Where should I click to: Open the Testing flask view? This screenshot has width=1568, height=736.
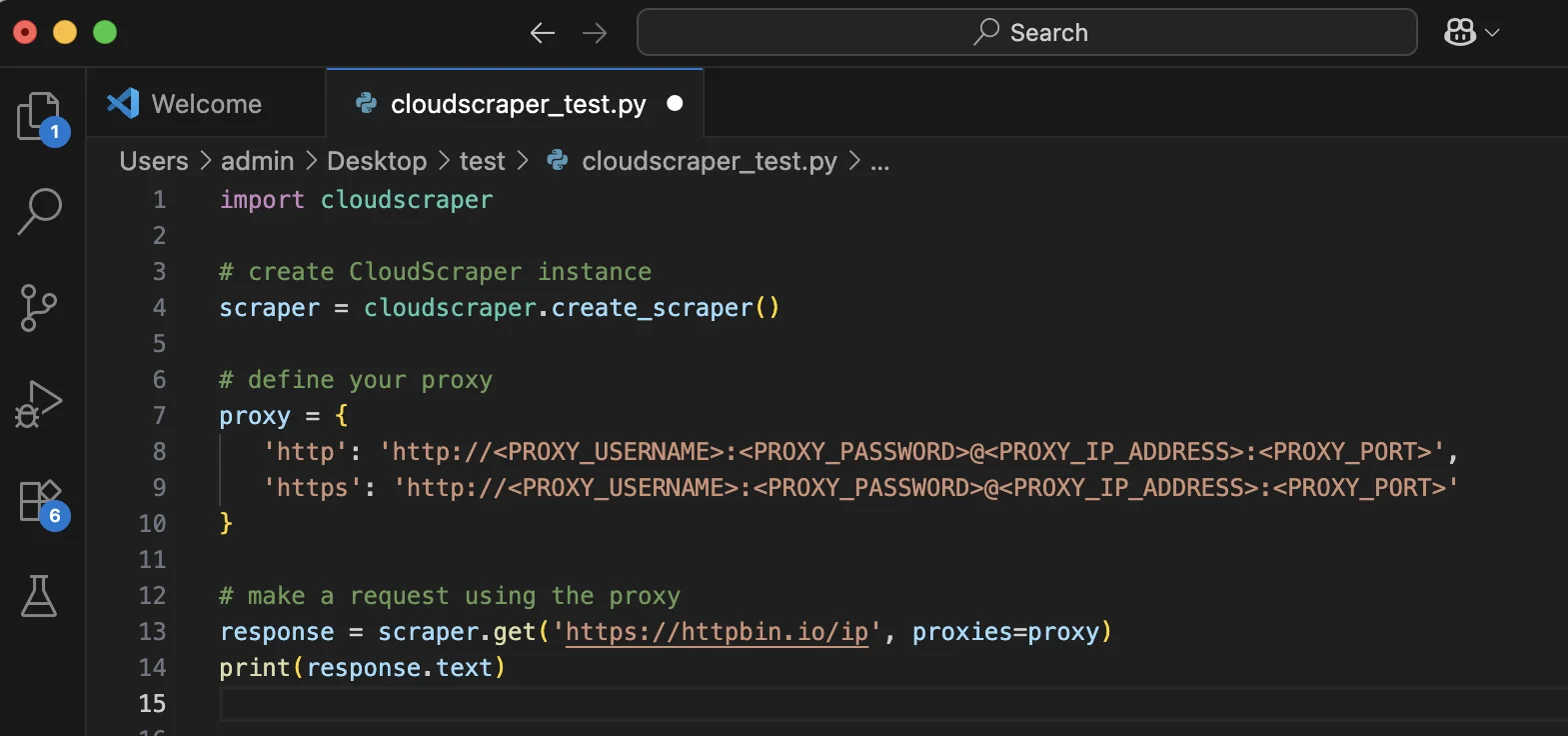pyautogui.click(x=39, y=596)
